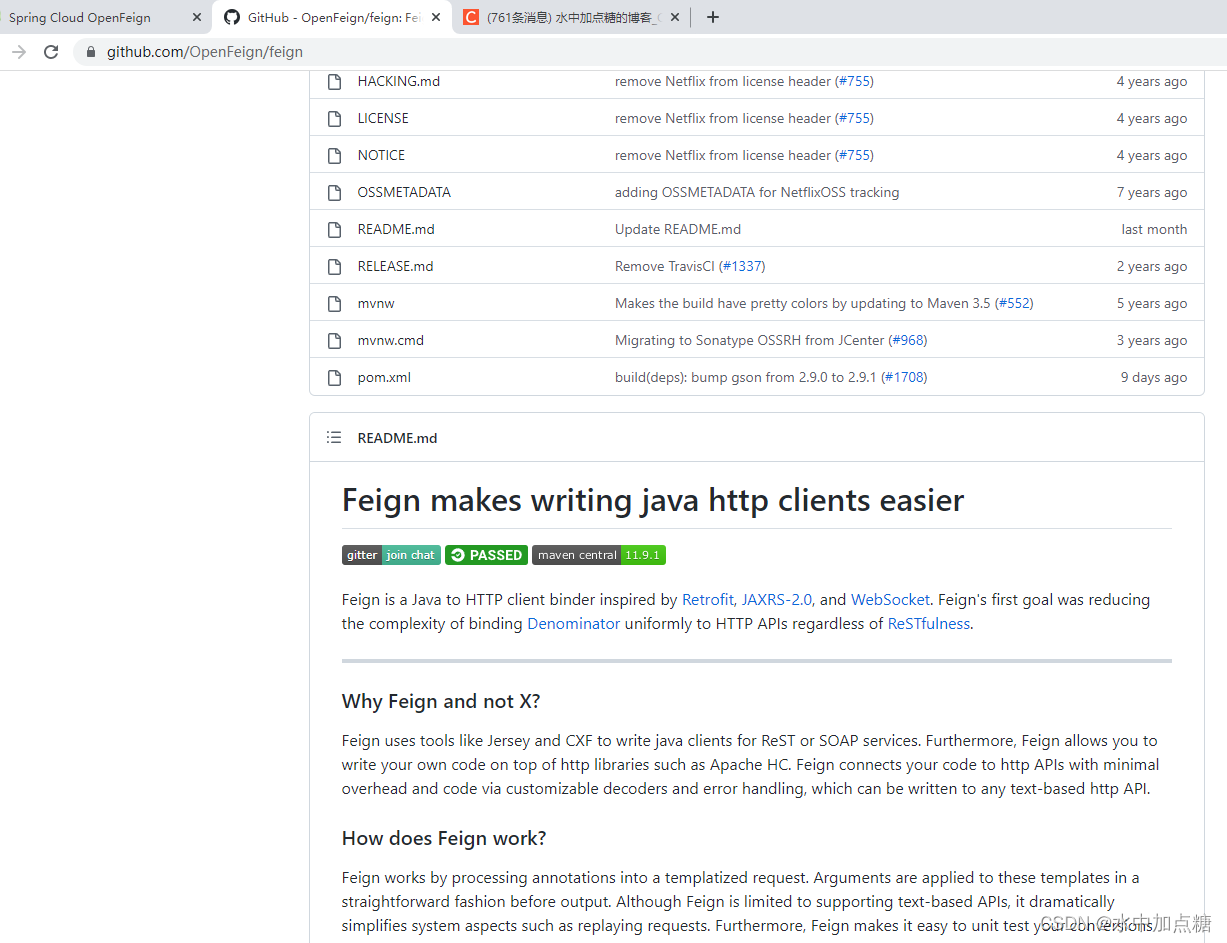Switch to the CSDN blog tab
Viewport: 1227px width, 943px height.
tap(573, 17)
